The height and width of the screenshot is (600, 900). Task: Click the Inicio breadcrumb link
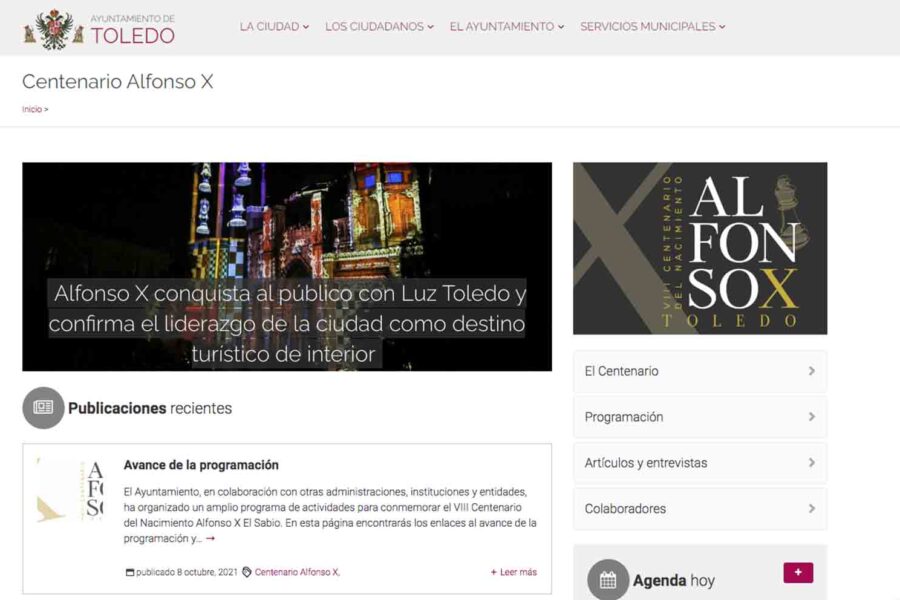tap(32, 109)
